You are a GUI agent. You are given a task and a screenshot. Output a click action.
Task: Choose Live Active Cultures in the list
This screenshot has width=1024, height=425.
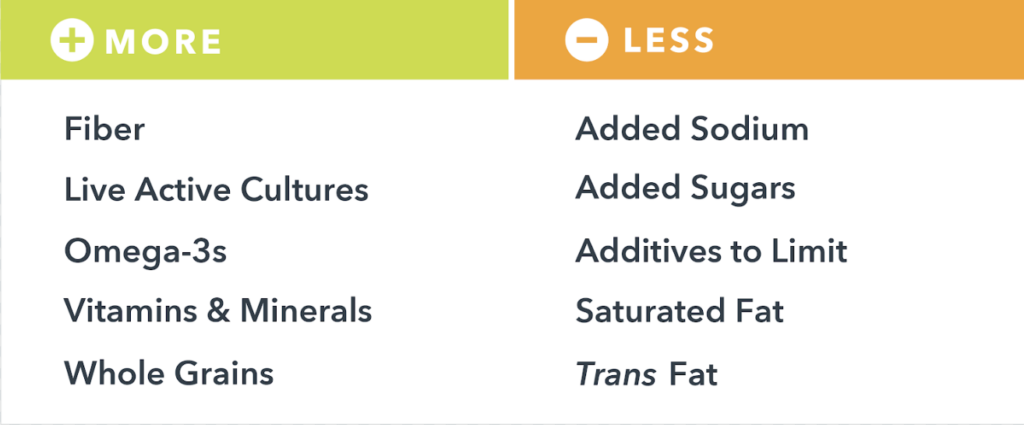point(216,189)
